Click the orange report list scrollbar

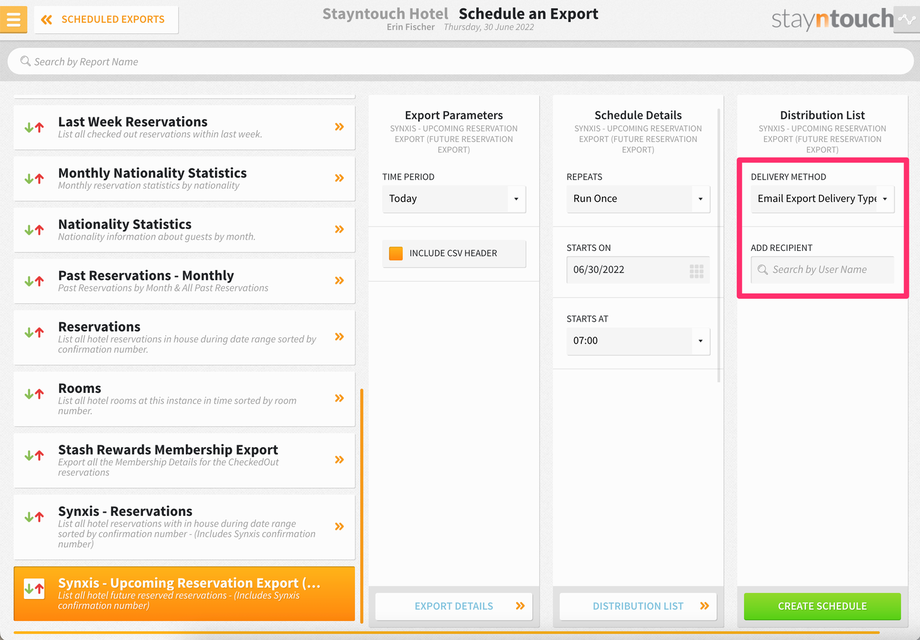click(x=361, y=506)
